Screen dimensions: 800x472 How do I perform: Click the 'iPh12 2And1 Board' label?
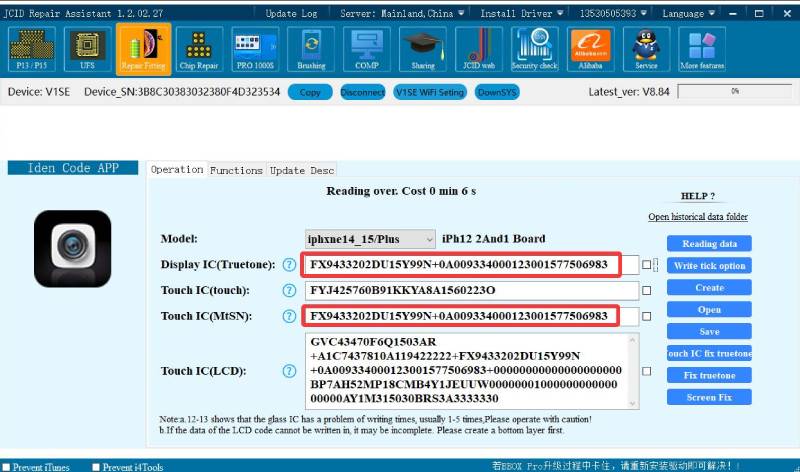click(x=493, y=239)
